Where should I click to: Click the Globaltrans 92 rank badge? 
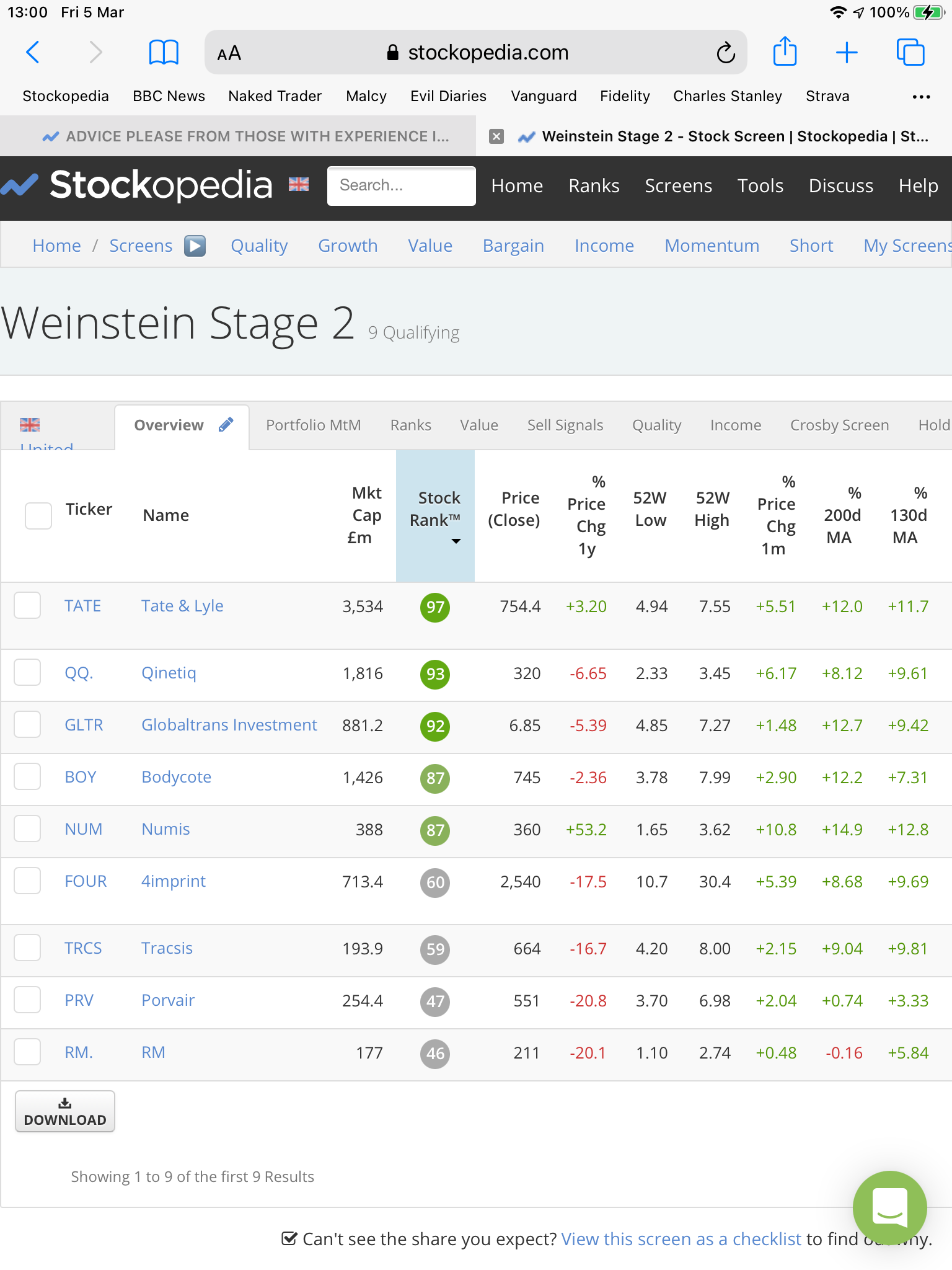coord(435,726)
